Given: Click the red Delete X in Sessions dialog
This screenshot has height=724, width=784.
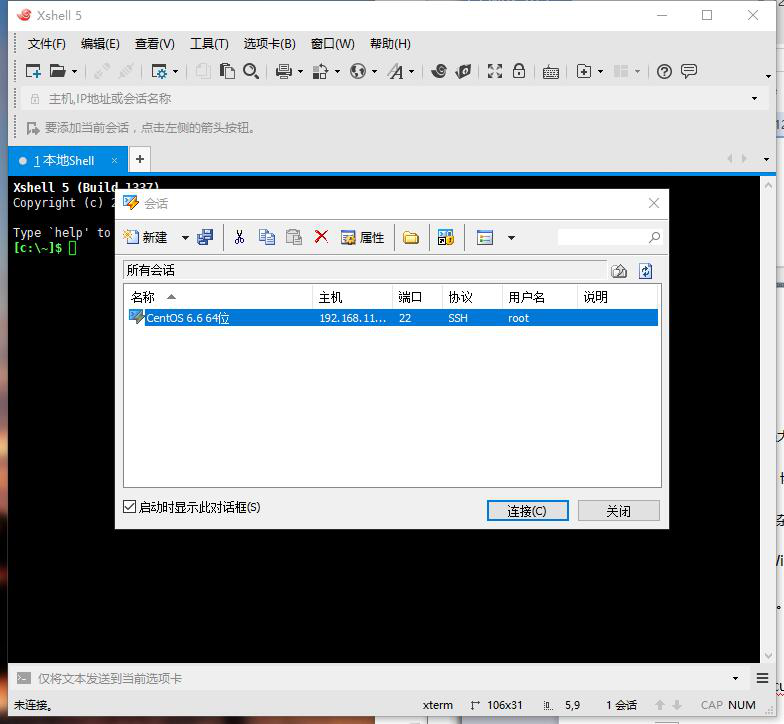Looking at the screenshot, I should 321,236.
